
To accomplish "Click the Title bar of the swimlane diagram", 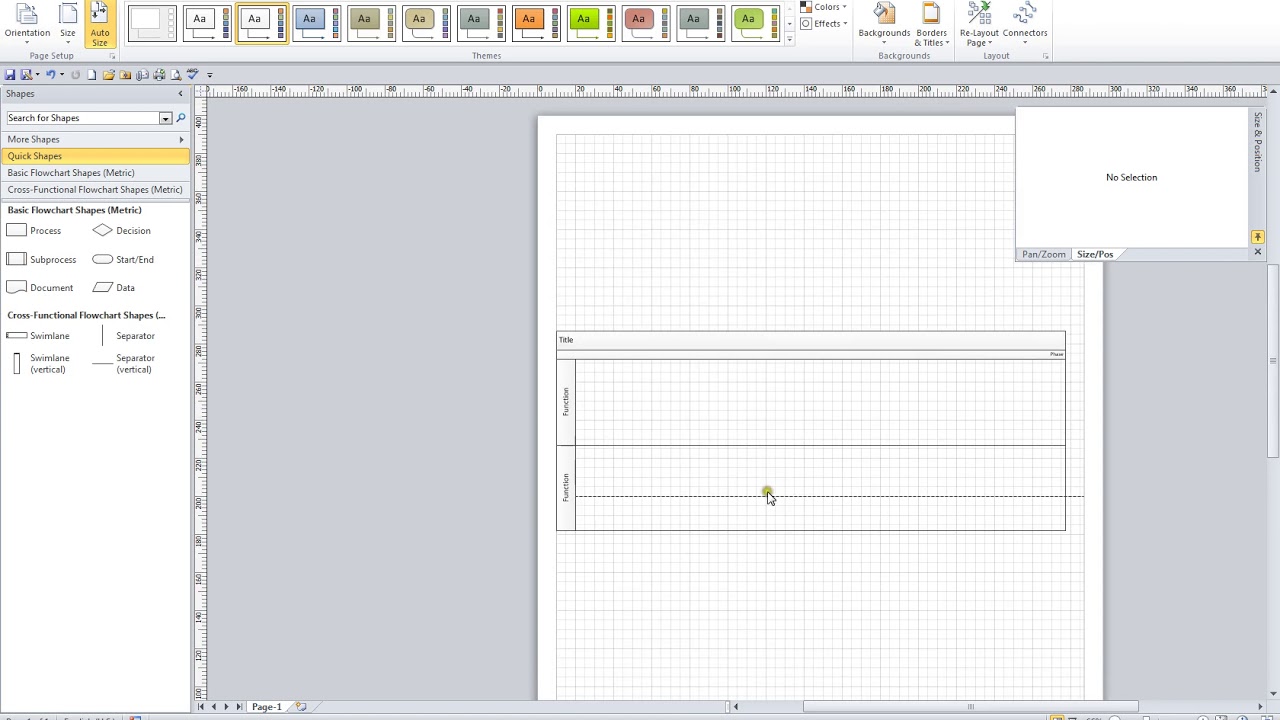I will point(811,341).
